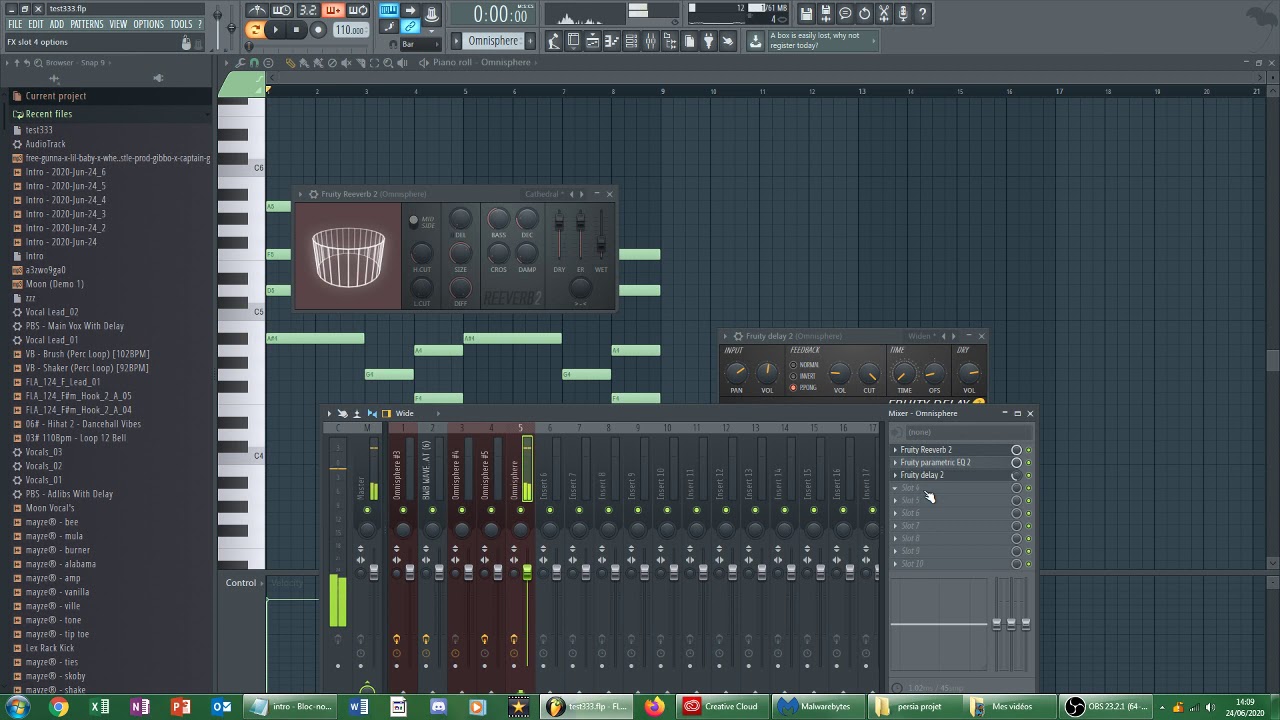Image resolution: width=1280 pixels, height=720 pixels.
Task: Toggle the recording countdown 3.2 button
Action: tap(307, 10)
